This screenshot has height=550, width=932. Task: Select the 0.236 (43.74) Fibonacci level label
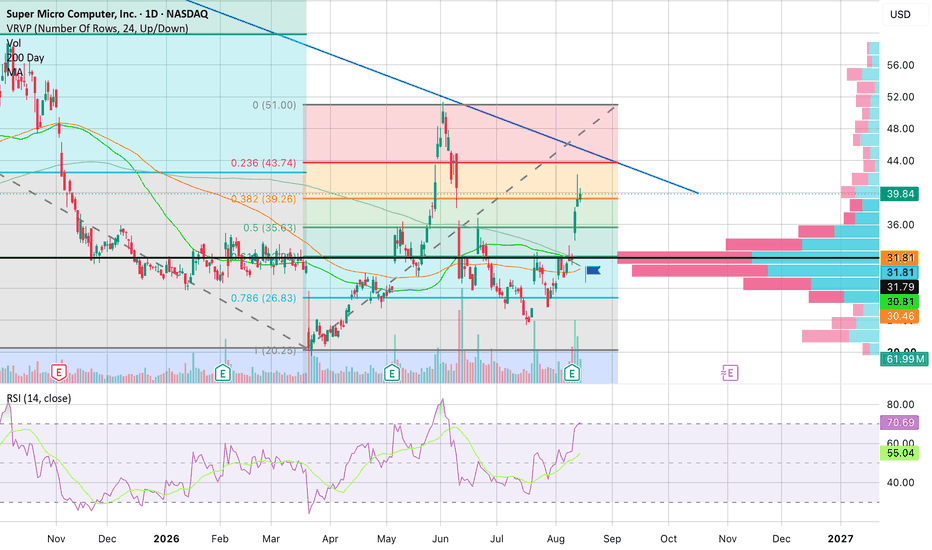pyautogui.click(x=263, y=162)
